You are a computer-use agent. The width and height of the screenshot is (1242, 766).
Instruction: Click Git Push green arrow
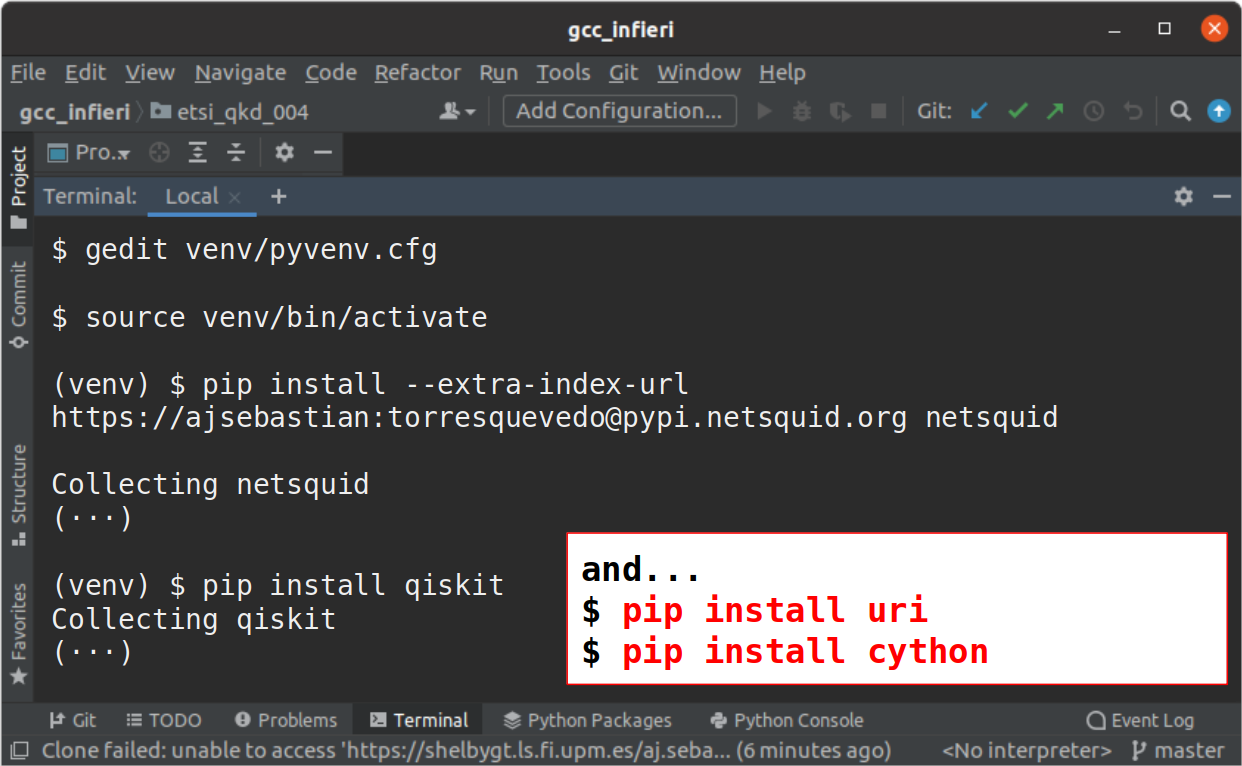tap(1056, 111)
